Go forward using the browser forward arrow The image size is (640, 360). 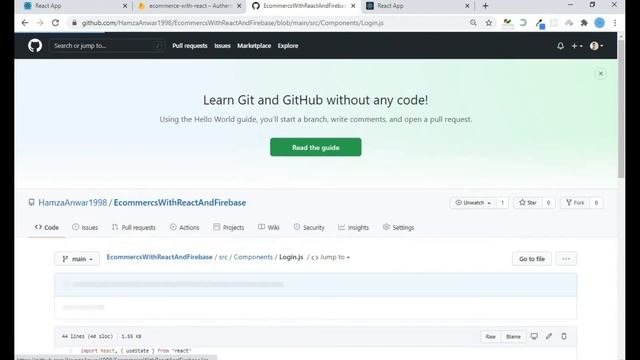tap(40, 23)
